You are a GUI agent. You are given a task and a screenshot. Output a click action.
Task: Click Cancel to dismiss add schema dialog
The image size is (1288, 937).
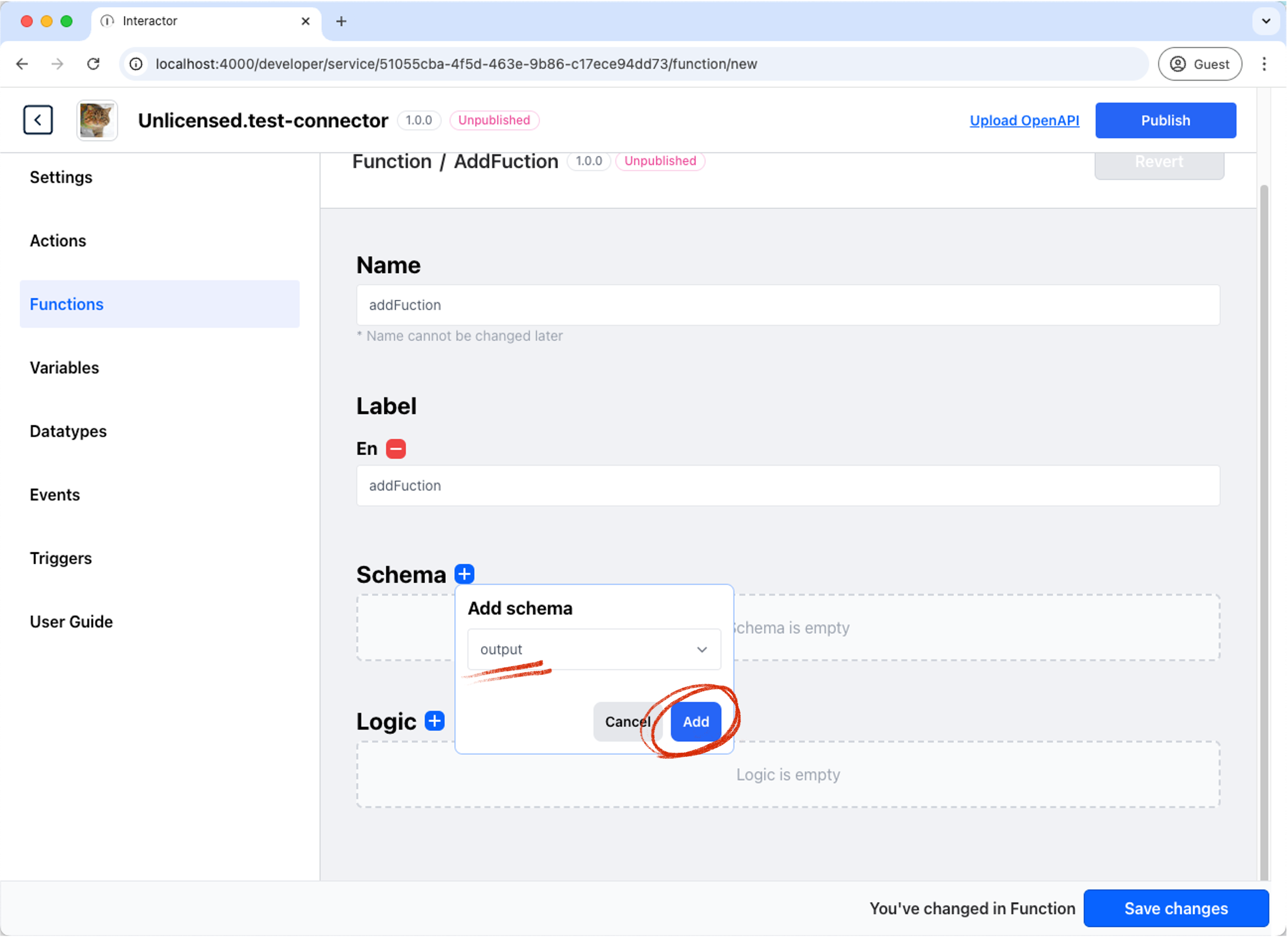[627, 721]
